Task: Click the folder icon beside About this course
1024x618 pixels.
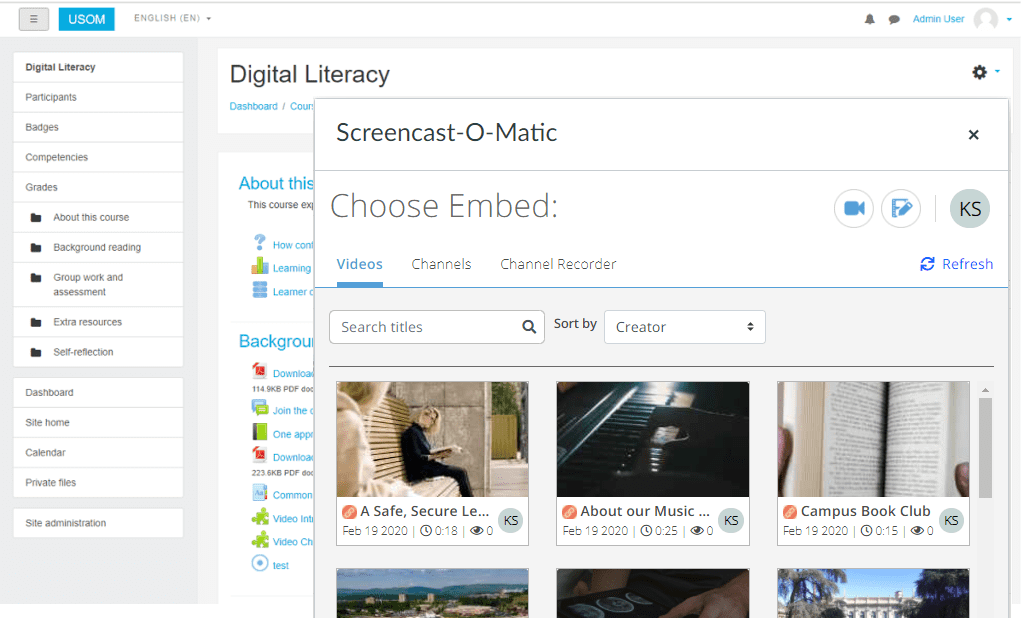Action: pos(36,218)
